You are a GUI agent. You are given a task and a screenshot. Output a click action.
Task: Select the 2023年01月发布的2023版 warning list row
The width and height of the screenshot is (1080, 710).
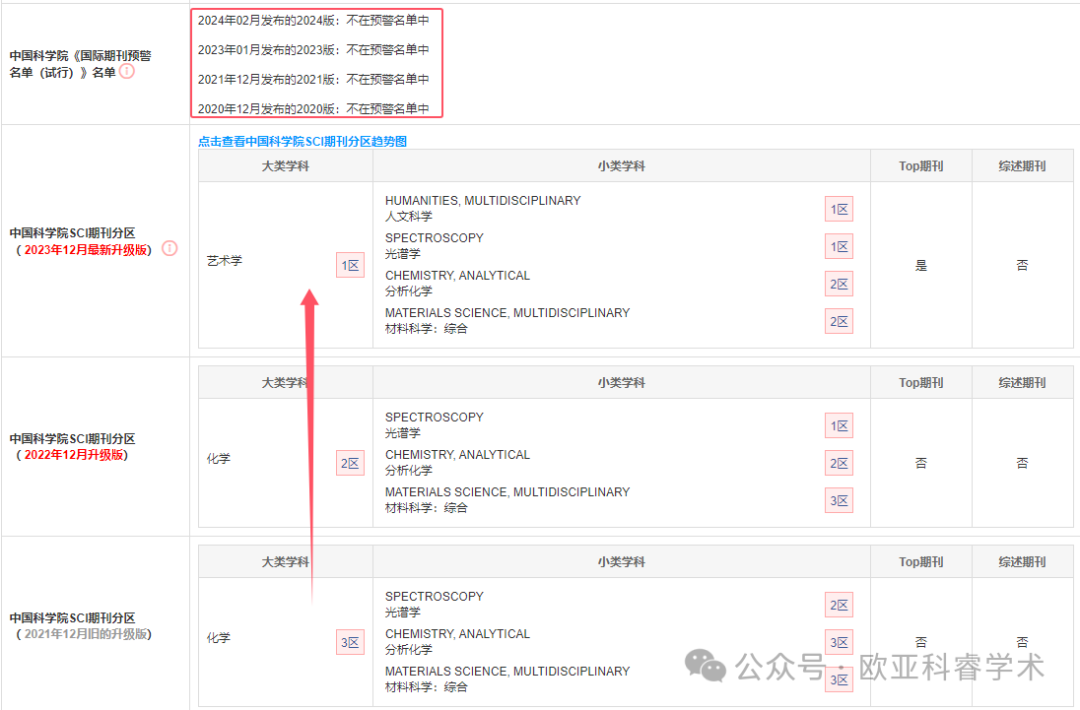[x=313, y=50]
